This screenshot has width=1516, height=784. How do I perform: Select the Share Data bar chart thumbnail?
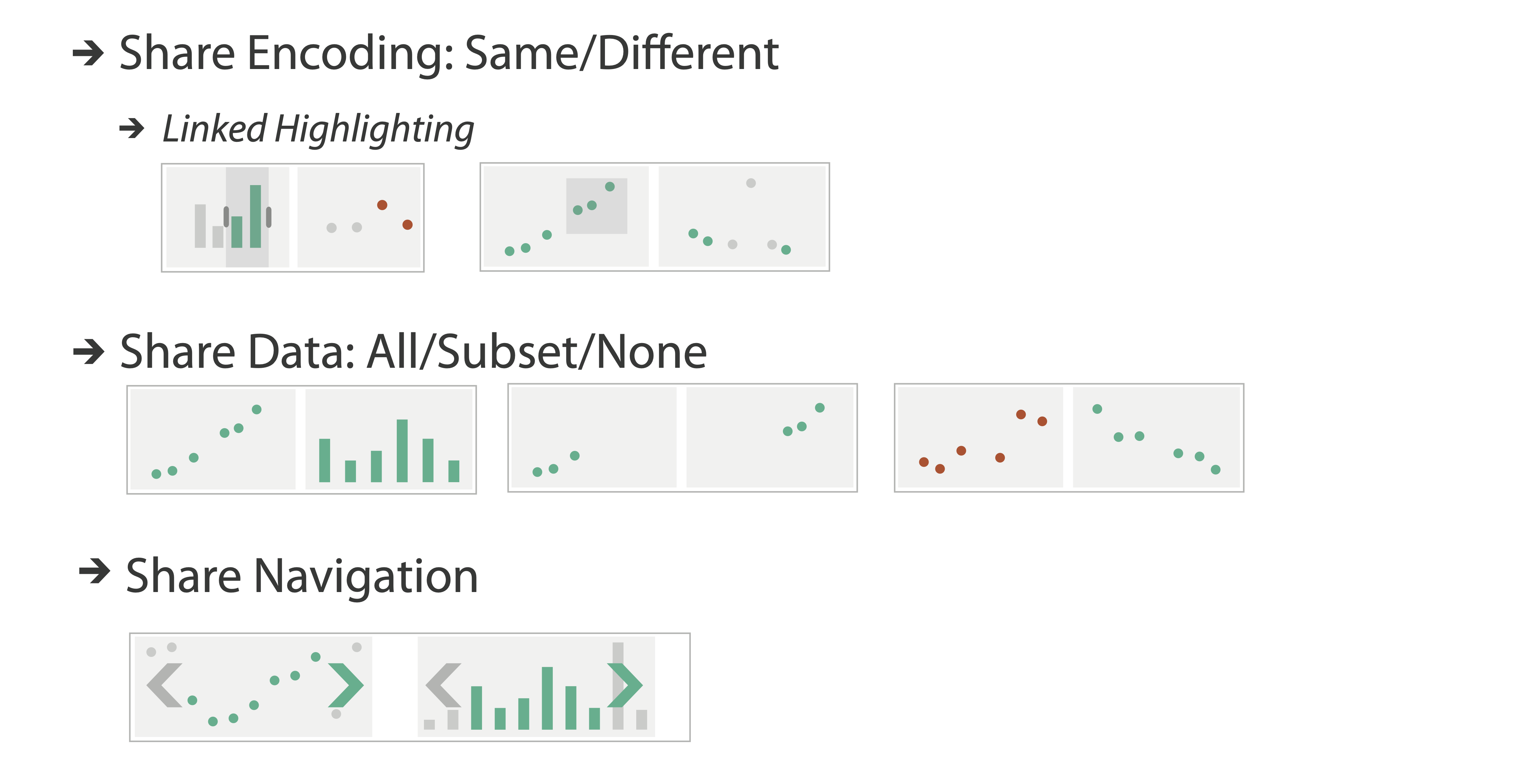point(389,439)
